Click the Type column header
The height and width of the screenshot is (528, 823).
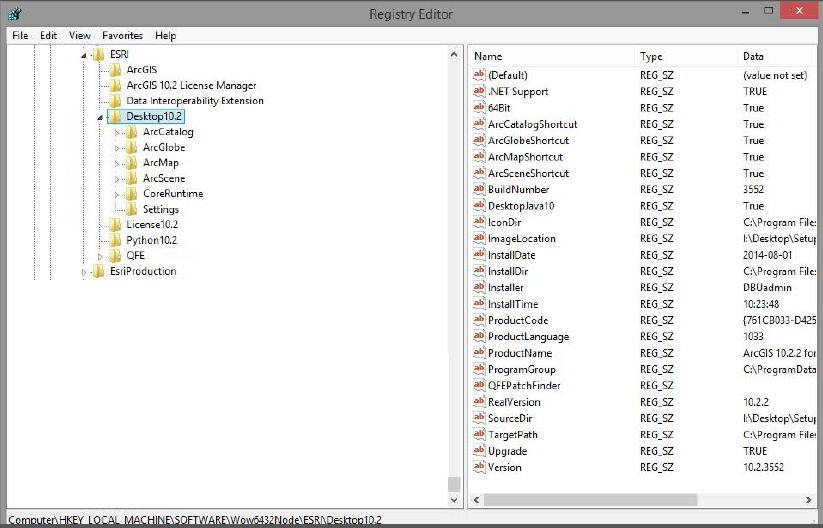point(685,56)
